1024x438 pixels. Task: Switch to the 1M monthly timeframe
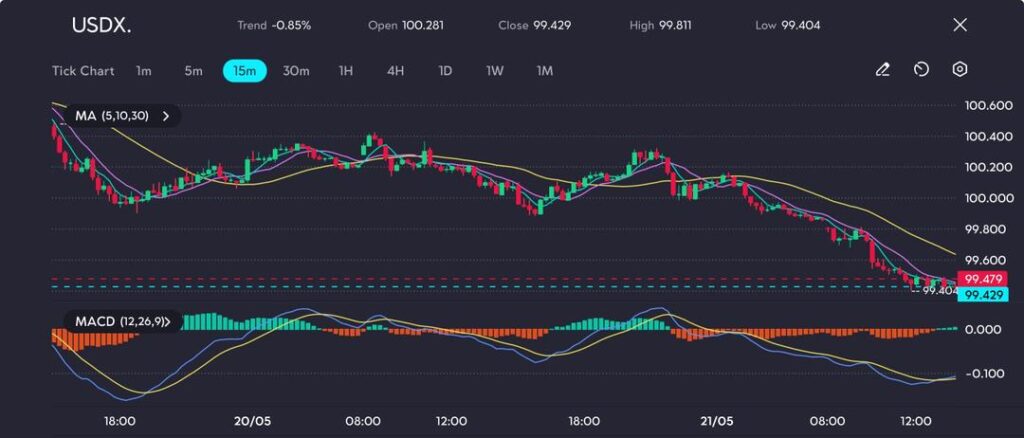pyautogui.click(x=545, y=71)
